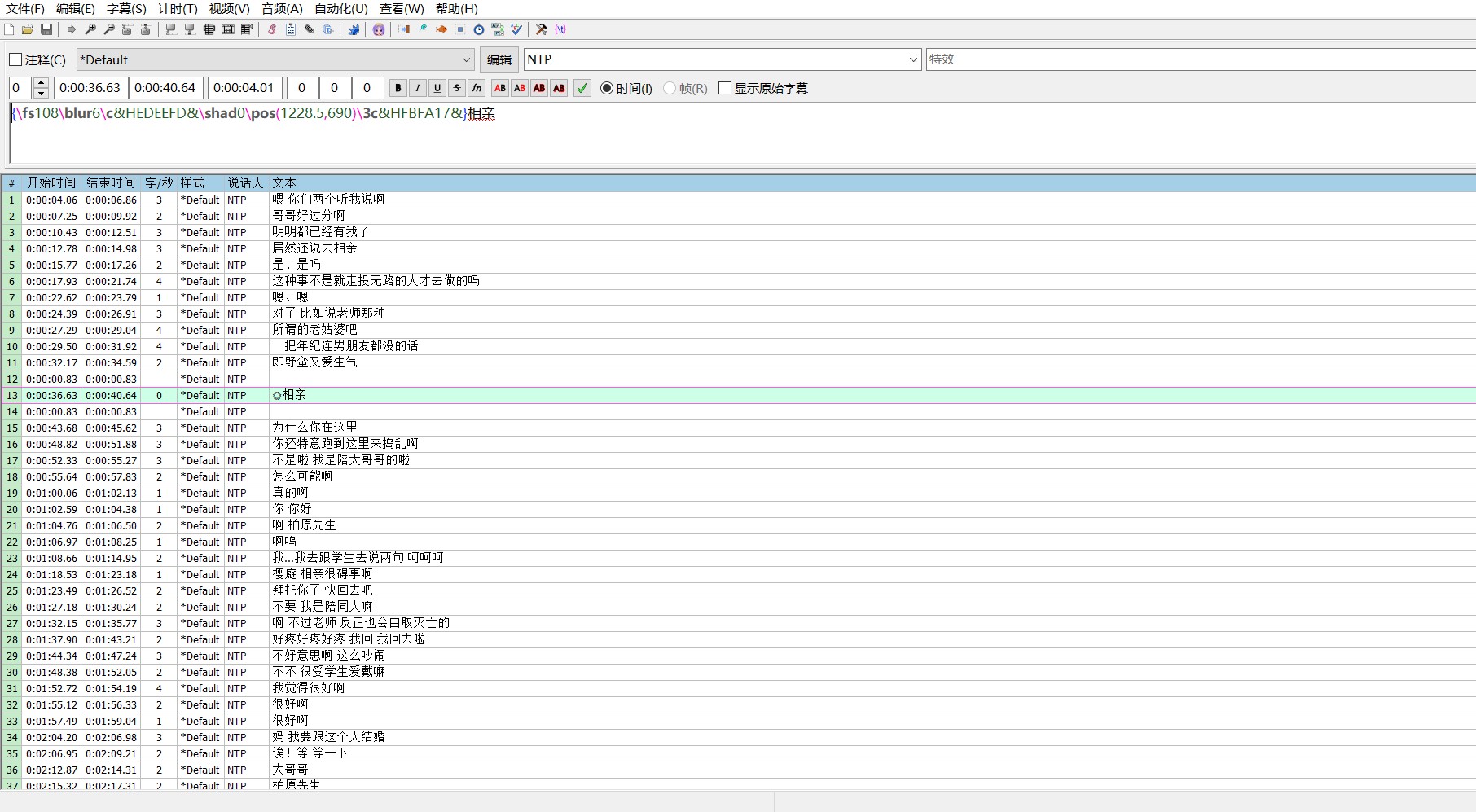Image resolution: width=1476 pixels, height=812 pixels.
Task: Select row 34 妈 我要跟这个人结婚
Action: tap(738, 737)
